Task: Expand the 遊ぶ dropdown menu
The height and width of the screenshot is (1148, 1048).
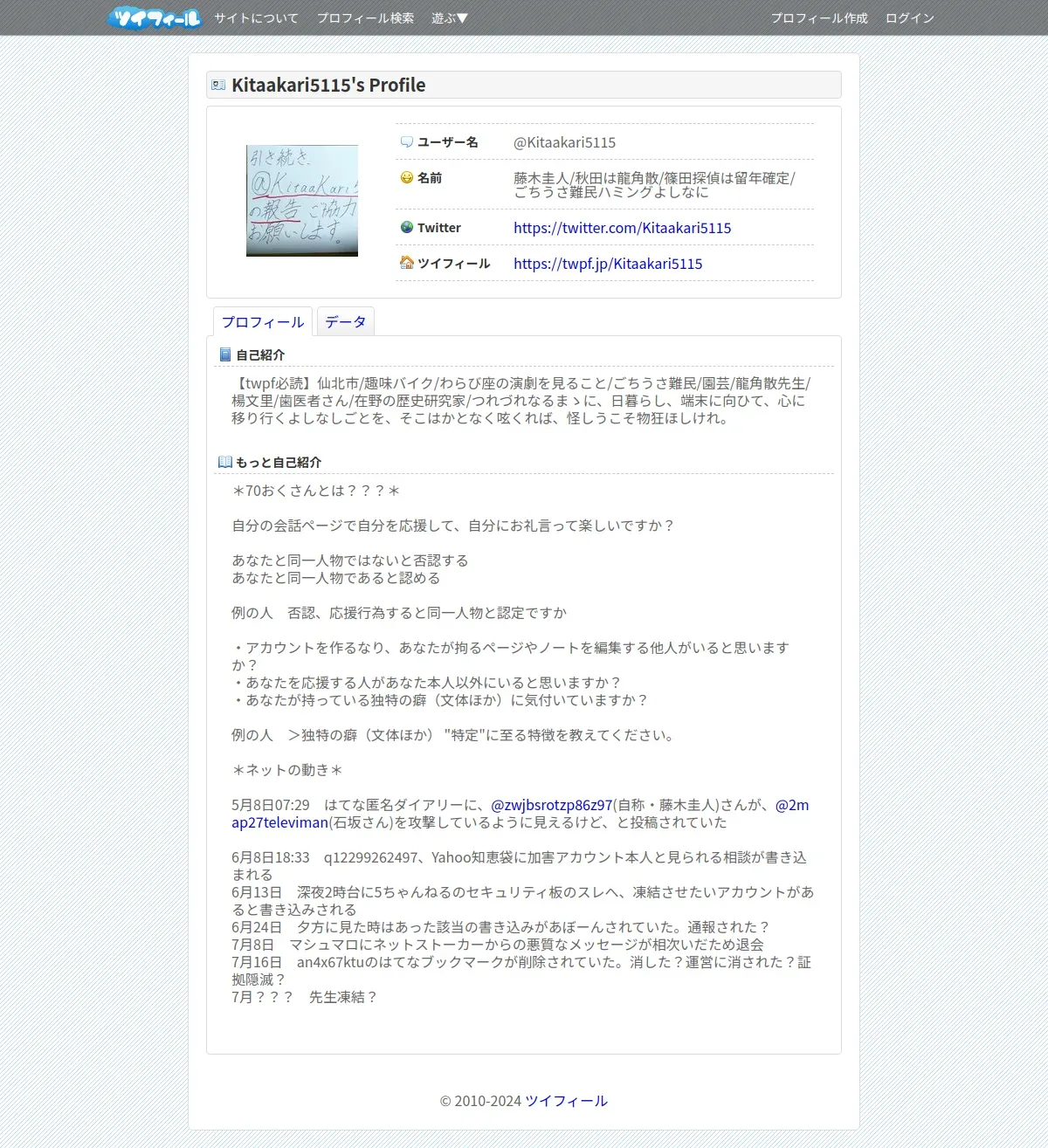Action: 450,17
